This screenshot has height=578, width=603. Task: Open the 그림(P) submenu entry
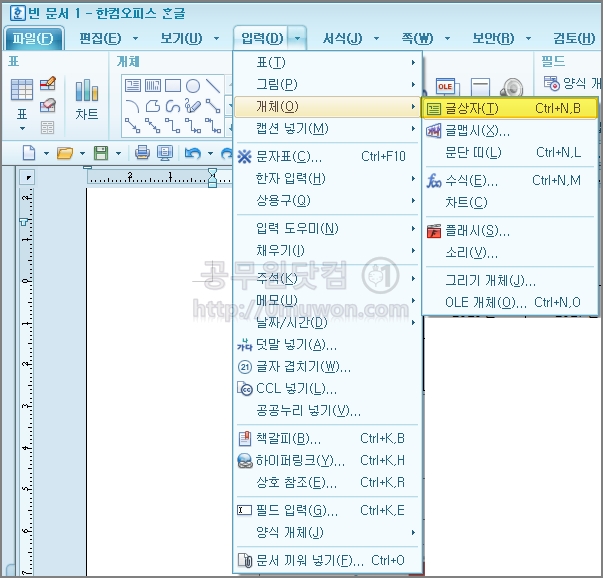pos(327,84)
